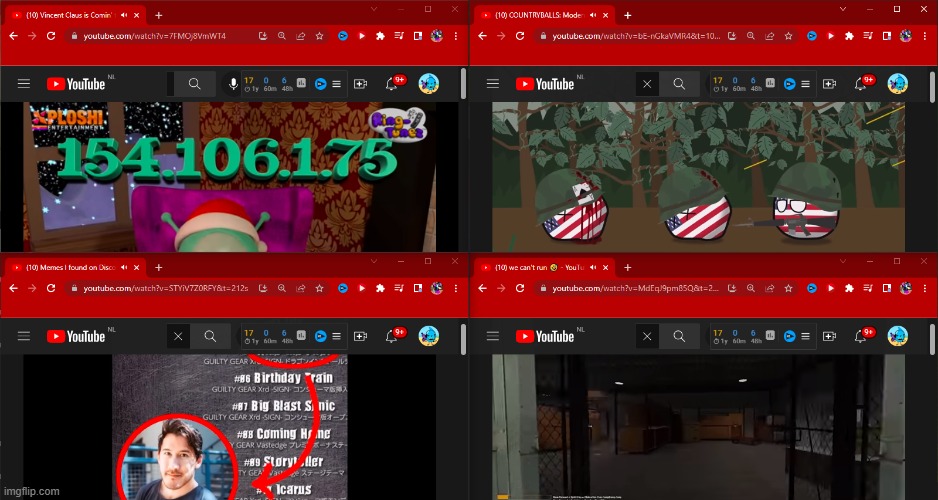Click red YouTube extension icon in Memes toolbar

(x=361, y=288)
